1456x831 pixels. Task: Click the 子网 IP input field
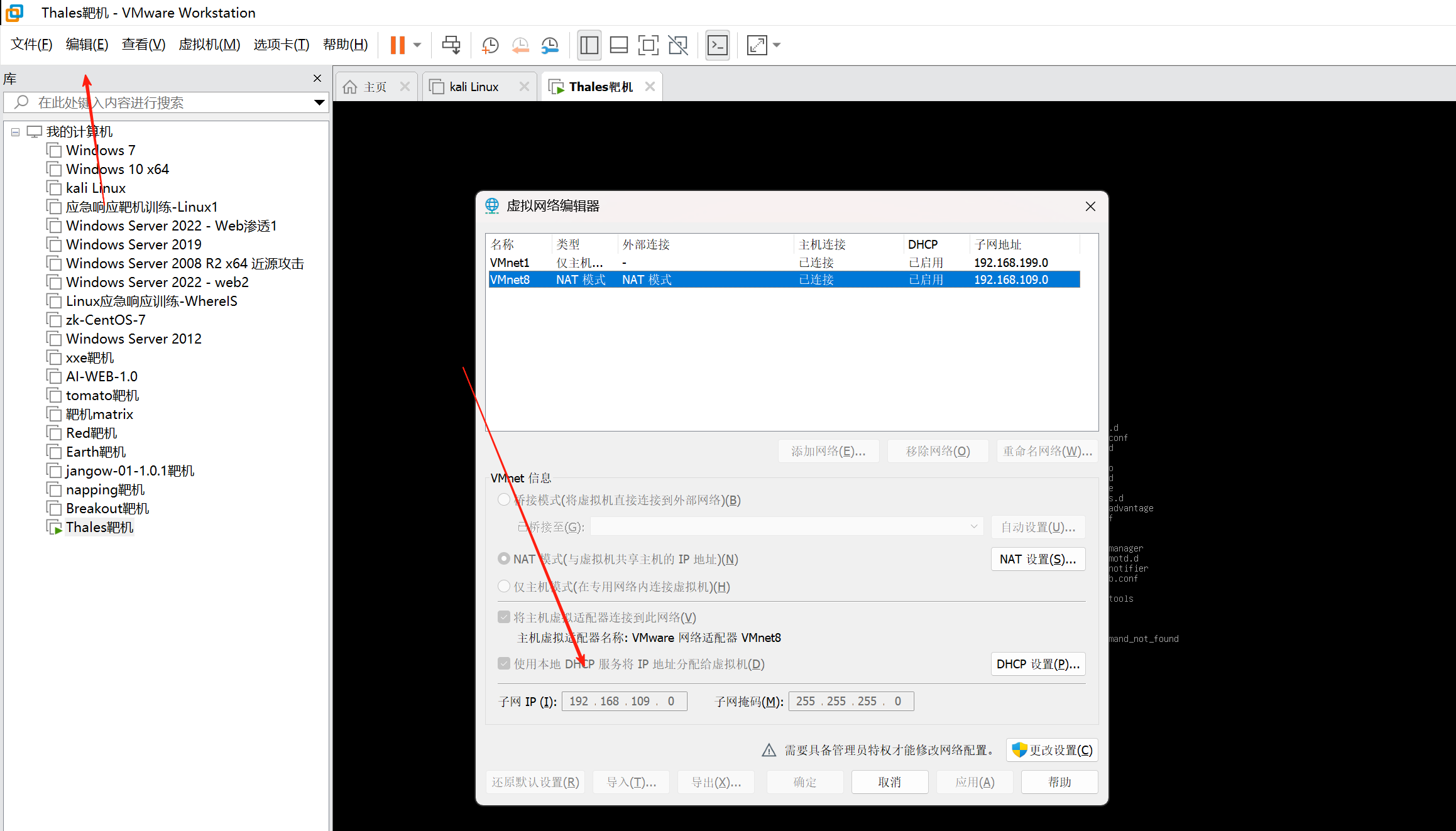(624, 701)
